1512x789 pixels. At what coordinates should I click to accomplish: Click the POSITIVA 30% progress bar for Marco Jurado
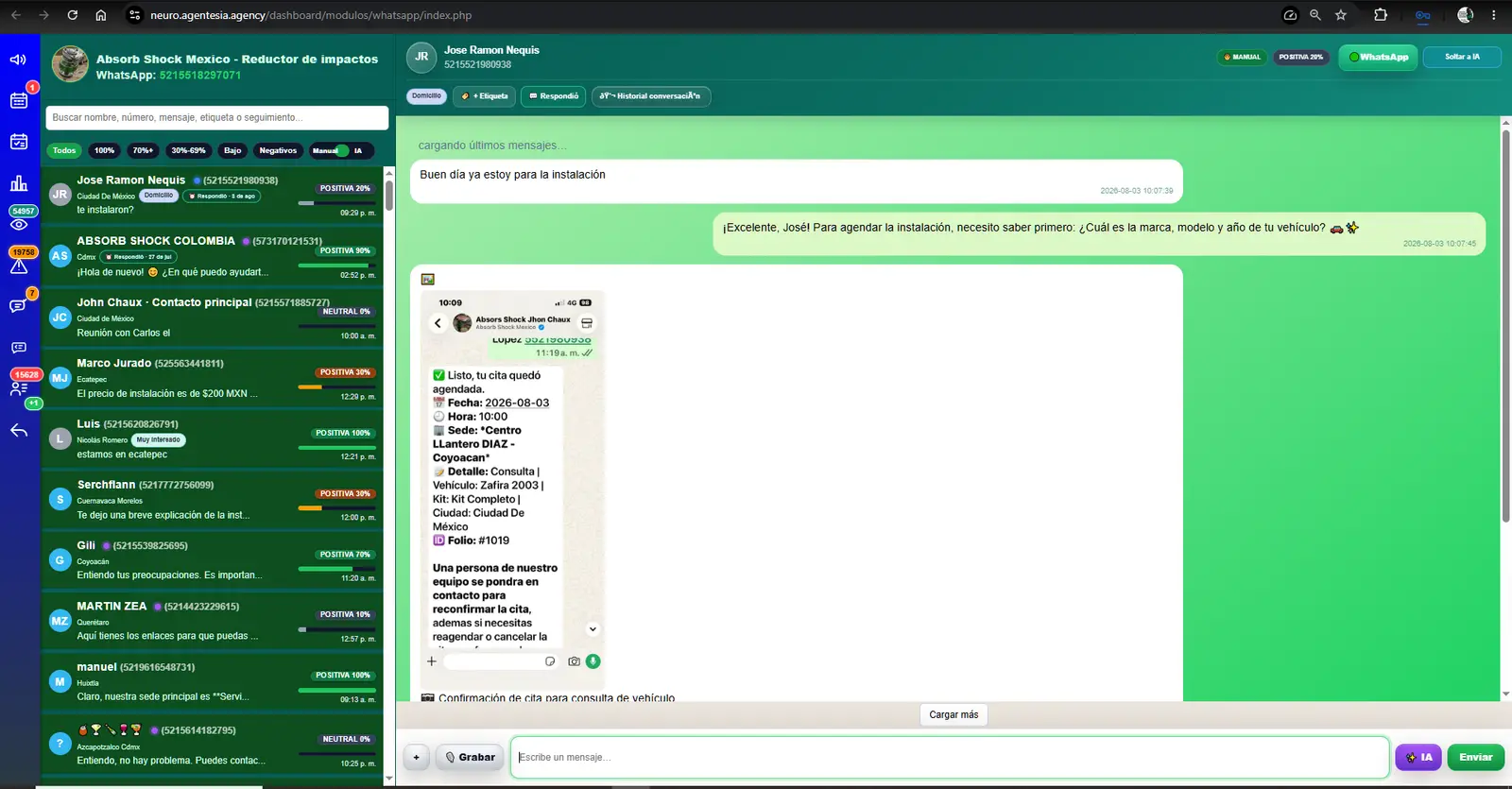337,386
